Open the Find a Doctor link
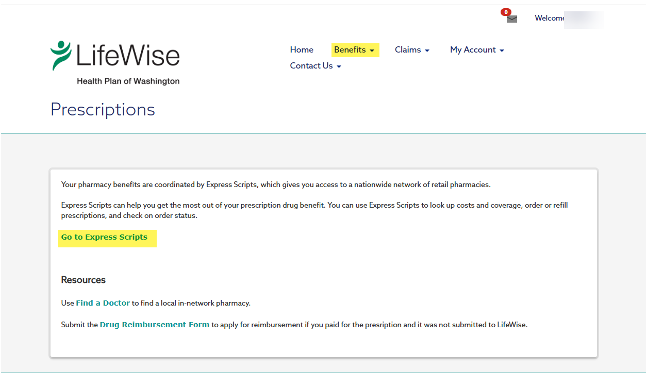Image resolution: width=646 pixels, height=375 pixels. point(103,303)
